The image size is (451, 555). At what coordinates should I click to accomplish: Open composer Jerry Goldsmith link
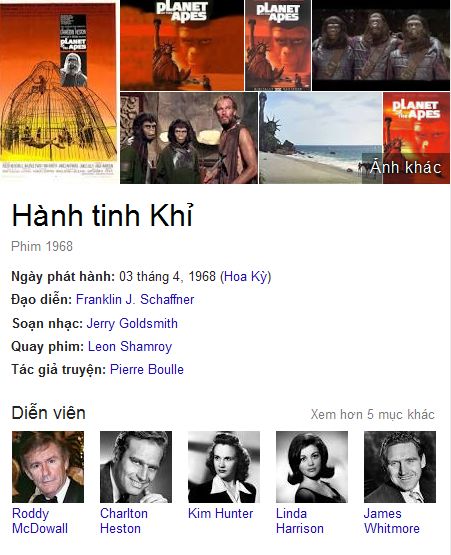[132, 323]
